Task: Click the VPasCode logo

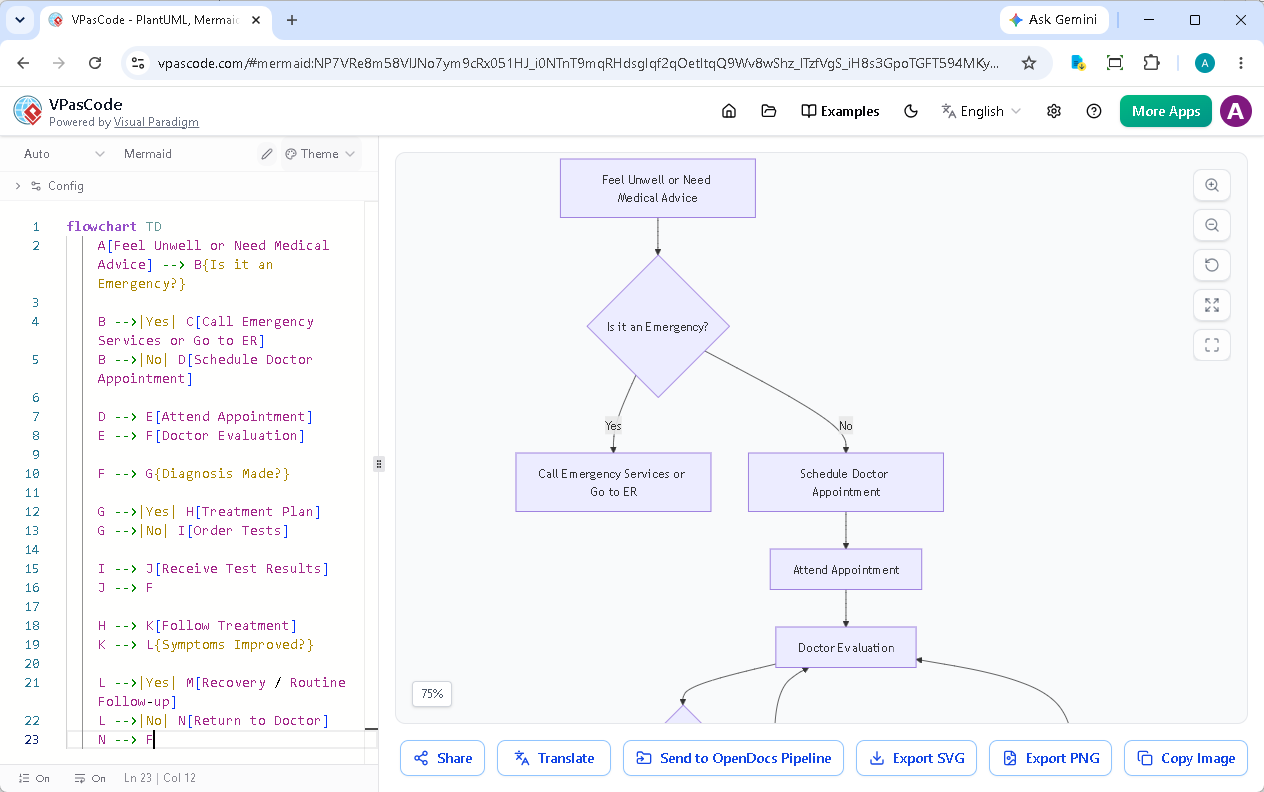Action: click(x=28, y=111)
